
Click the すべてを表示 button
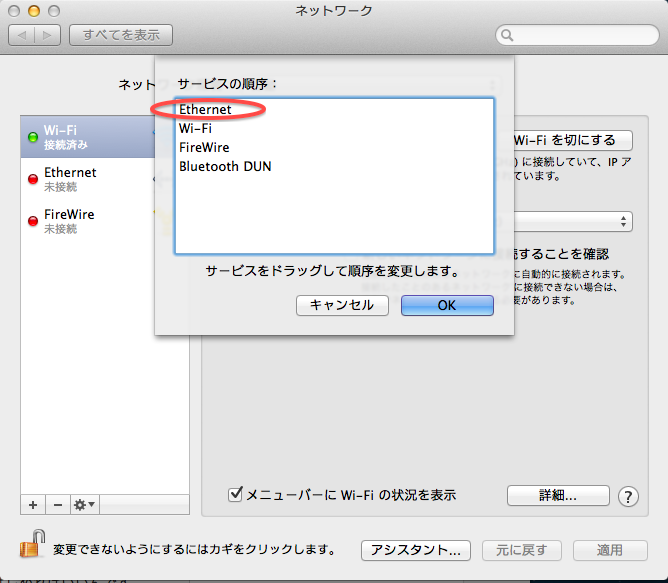pyautogui.click(x=121, y=35)
